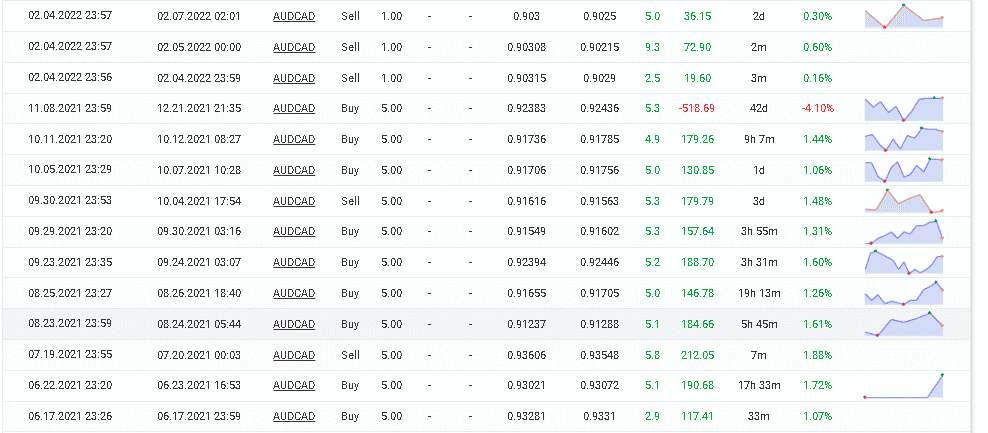
Task: View sparkline chart for 1.26% gain trade
Action: point(904,293)
